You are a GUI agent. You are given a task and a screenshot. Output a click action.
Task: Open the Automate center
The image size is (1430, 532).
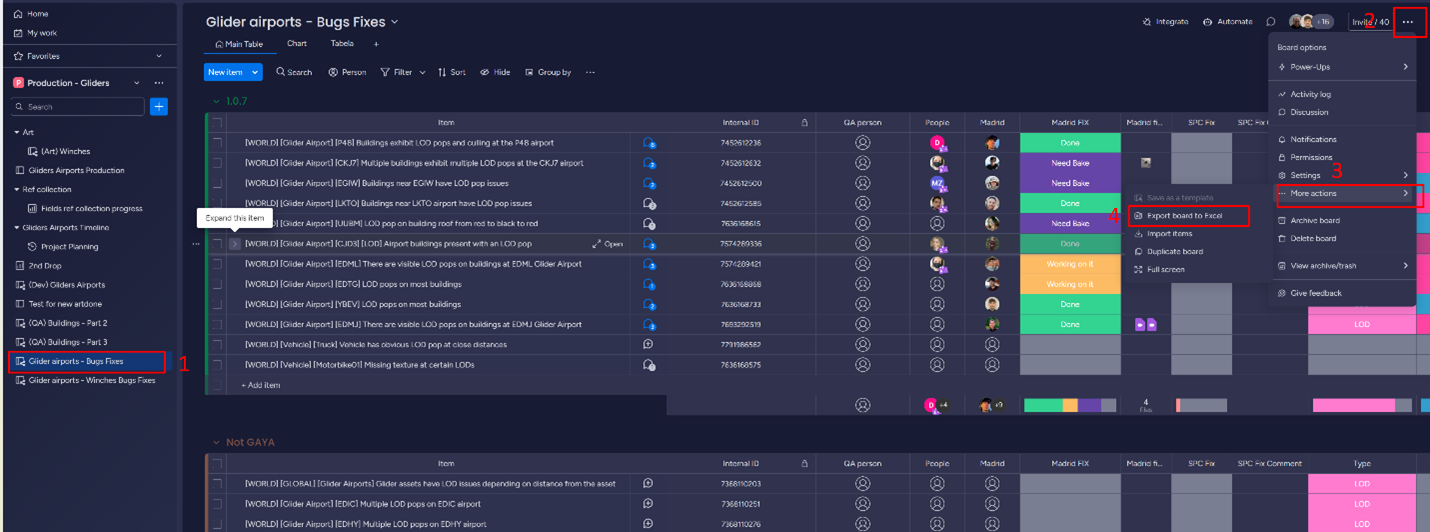[x=1227, y=22]
